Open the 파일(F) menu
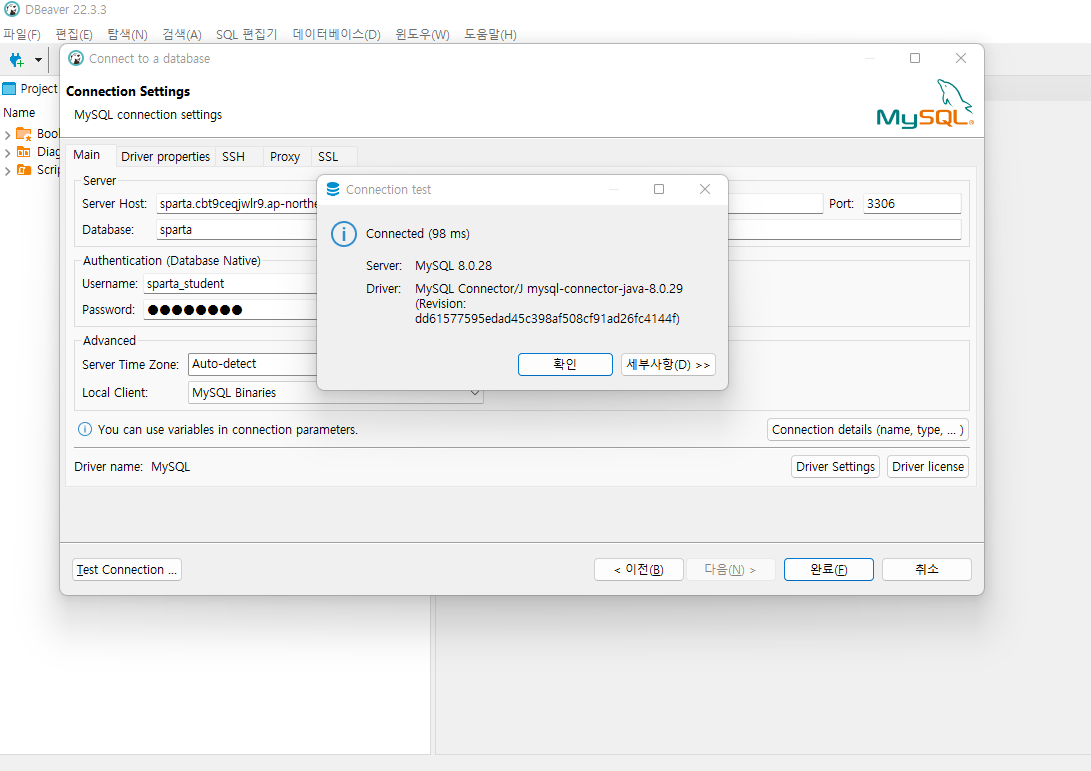 22,35
